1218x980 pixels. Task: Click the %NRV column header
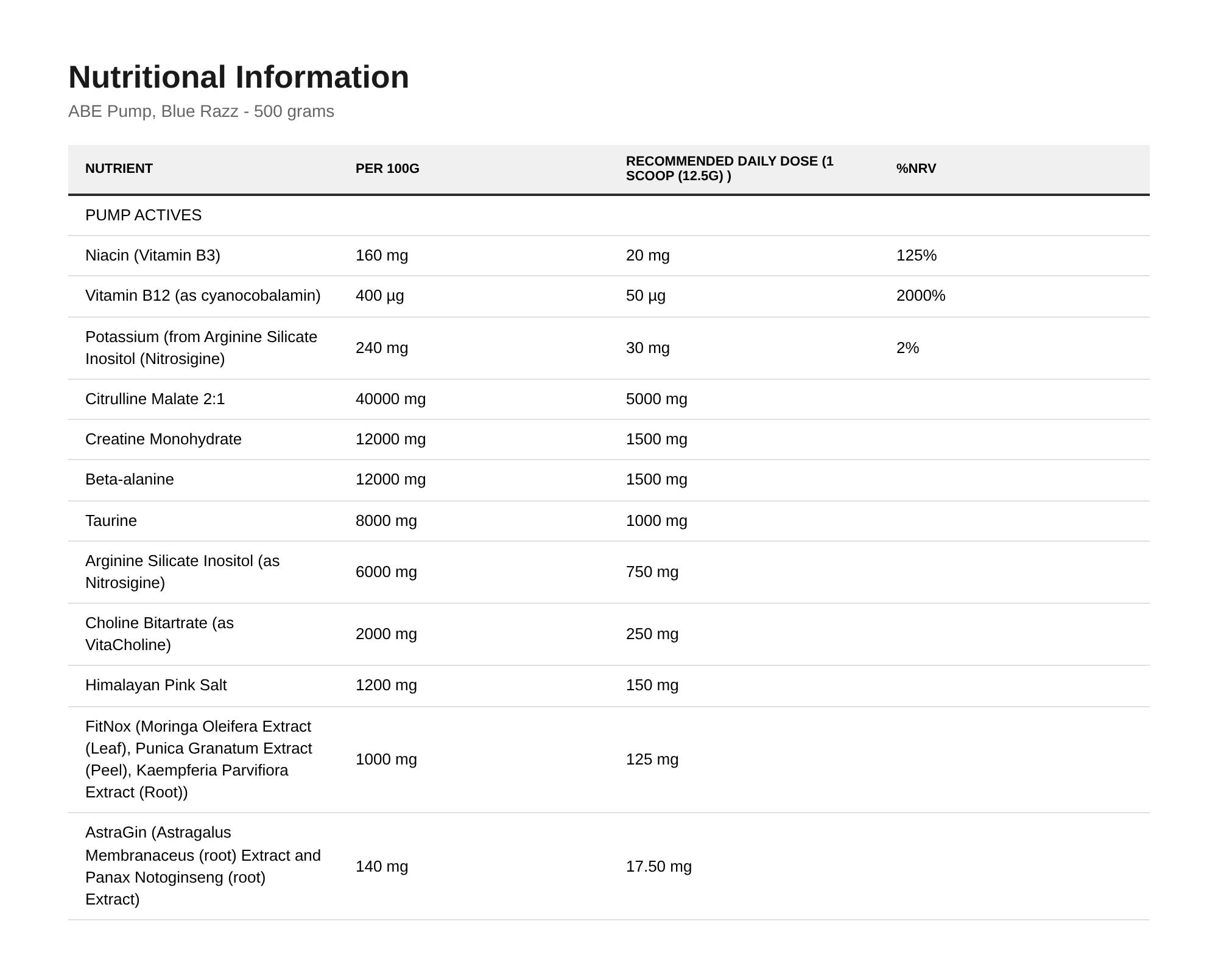(x=916, y=169)
